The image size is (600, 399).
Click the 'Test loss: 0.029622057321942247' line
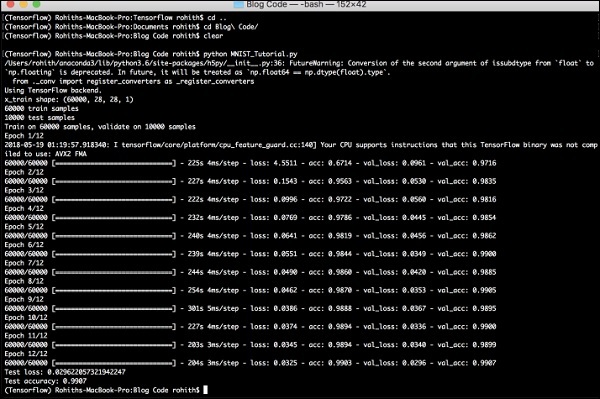(65, 372)
